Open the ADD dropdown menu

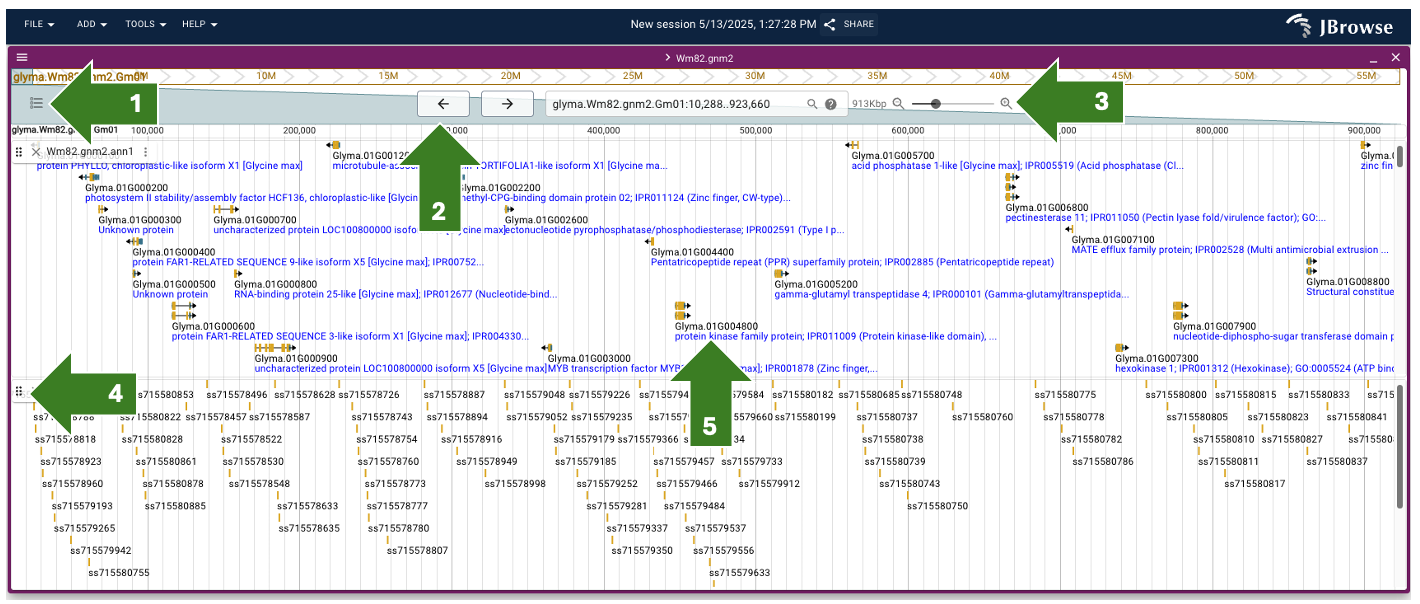(92, 24)
